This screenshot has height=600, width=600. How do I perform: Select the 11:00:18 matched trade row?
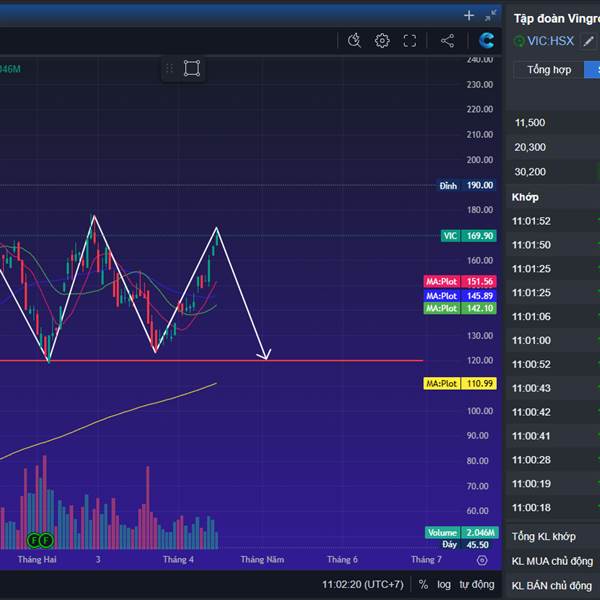pos(553,507)
